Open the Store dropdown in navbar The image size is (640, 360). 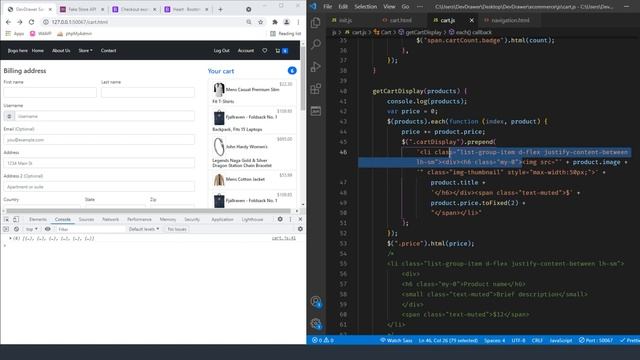[x=85, y=51]
